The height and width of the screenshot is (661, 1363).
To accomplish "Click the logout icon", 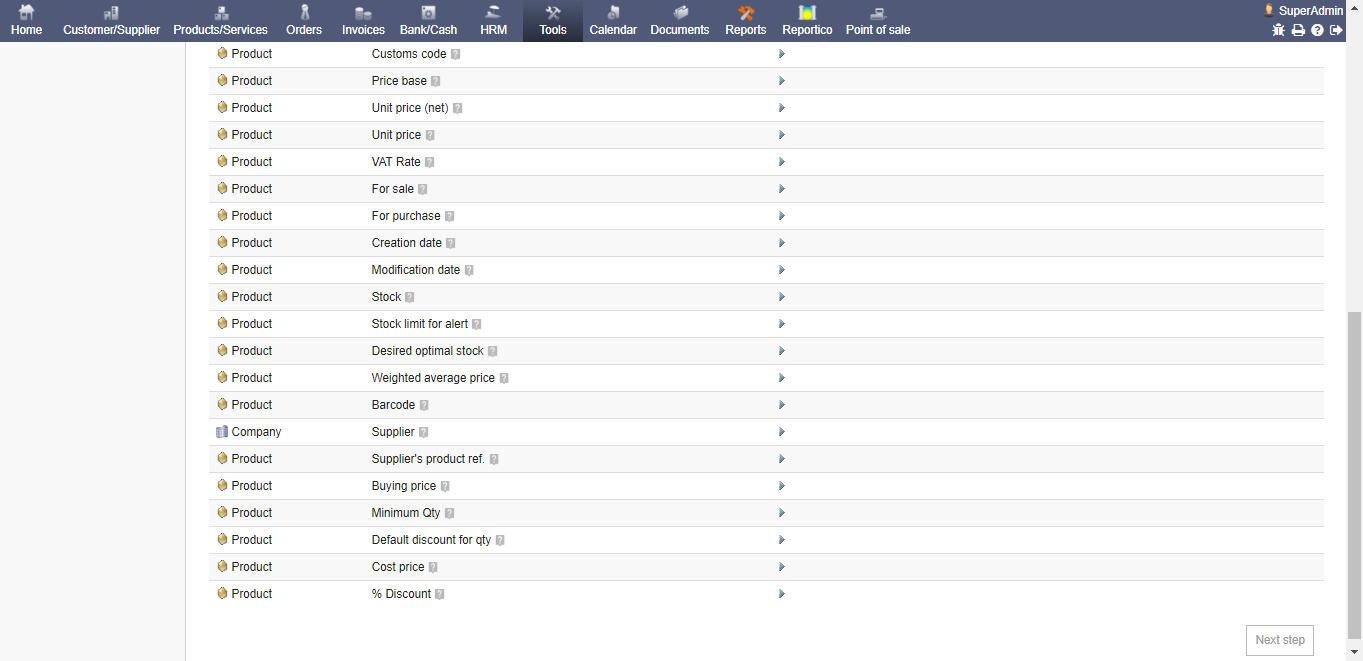I will pyautogui.click(x=1336, y=30).
